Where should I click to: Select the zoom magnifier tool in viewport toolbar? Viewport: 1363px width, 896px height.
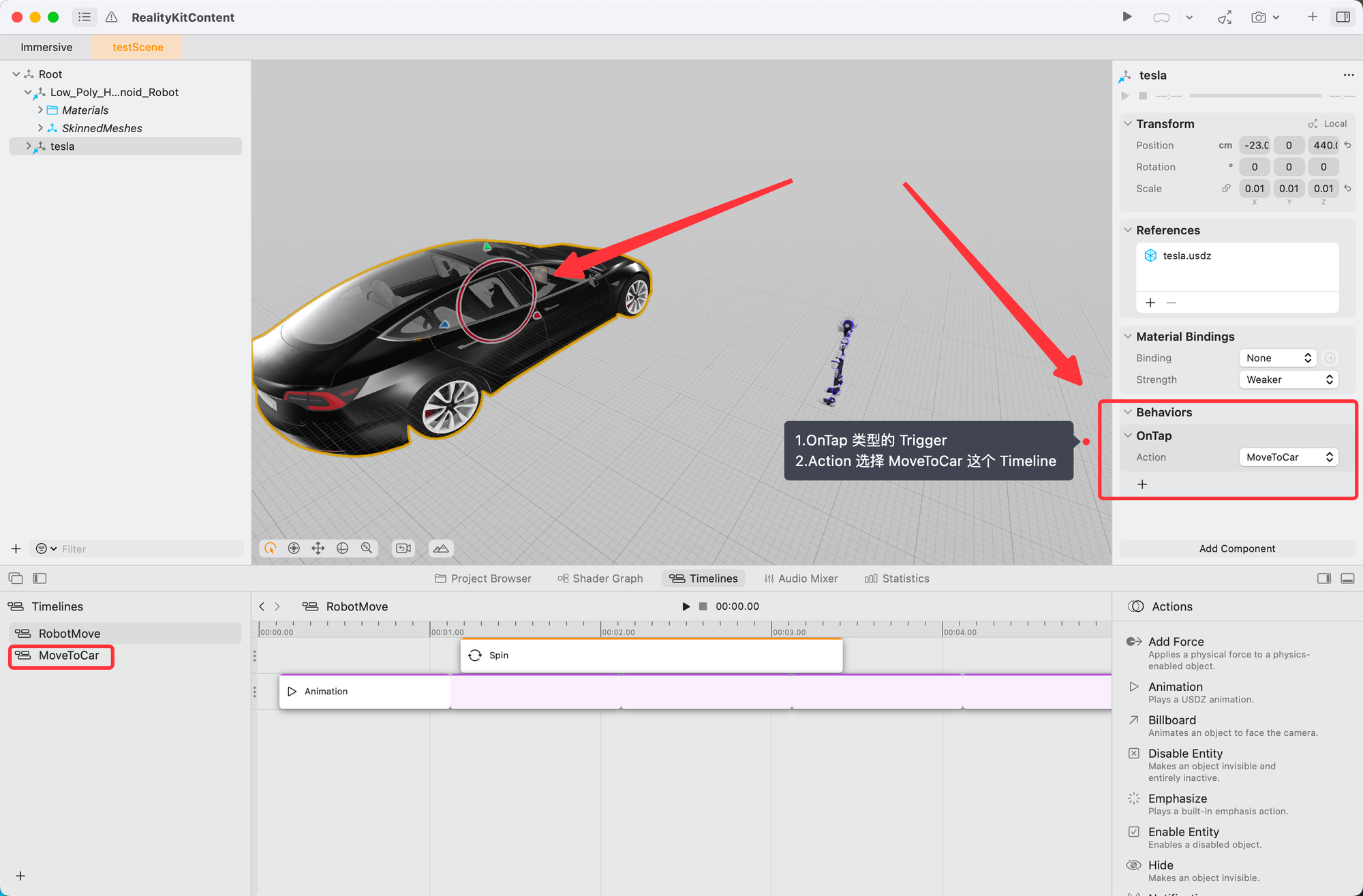tap(367, 549)
